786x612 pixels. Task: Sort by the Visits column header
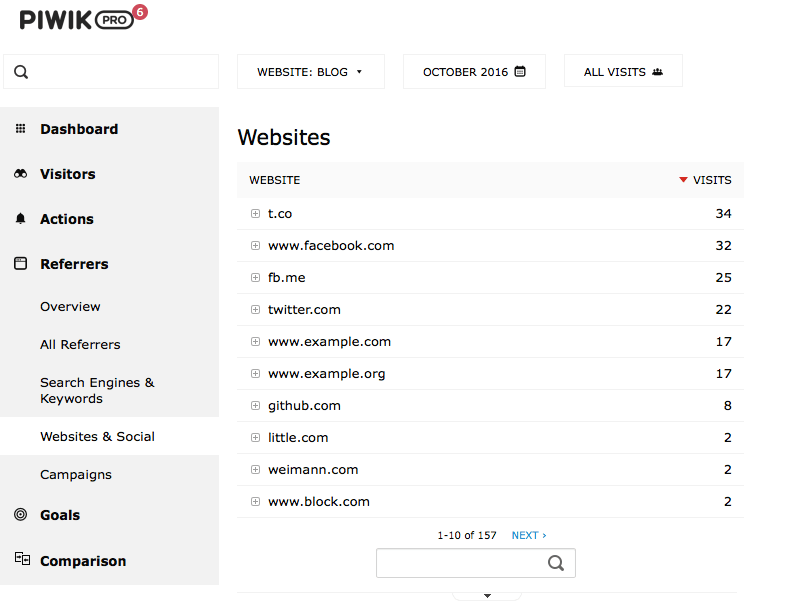(711, 180)
